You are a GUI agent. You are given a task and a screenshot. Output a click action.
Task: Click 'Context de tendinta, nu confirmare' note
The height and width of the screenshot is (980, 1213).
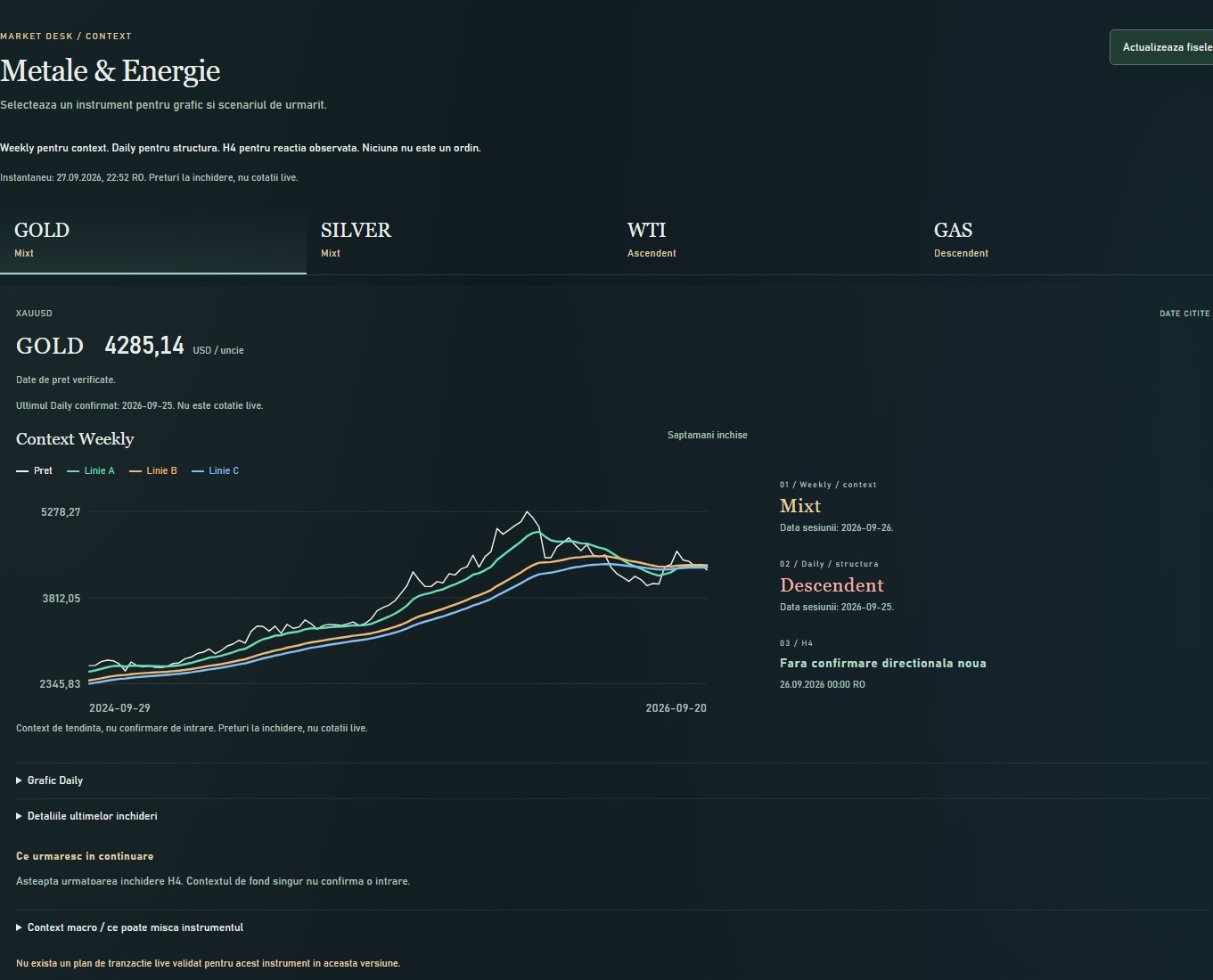pyautogui.click(x=192, y=729)
